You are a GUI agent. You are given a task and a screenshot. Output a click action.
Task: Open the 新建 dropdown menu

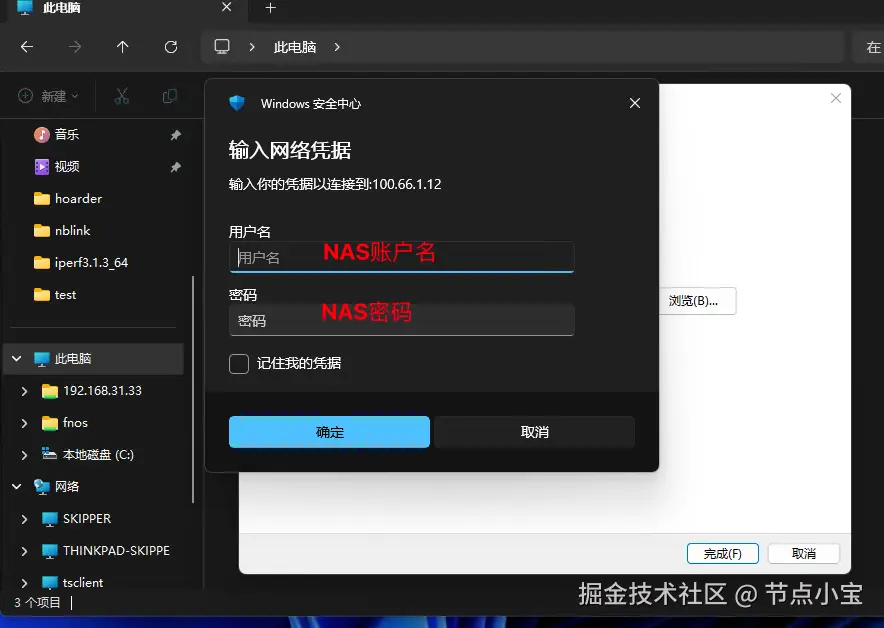pyautogui.click(x=48, y=96)
